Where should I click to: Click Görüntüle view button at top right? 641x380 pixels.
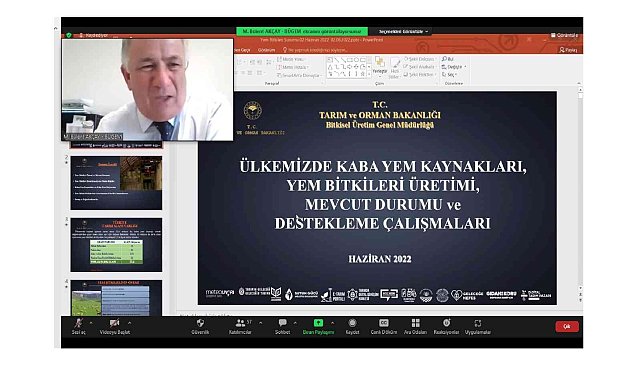click(564, 35)
